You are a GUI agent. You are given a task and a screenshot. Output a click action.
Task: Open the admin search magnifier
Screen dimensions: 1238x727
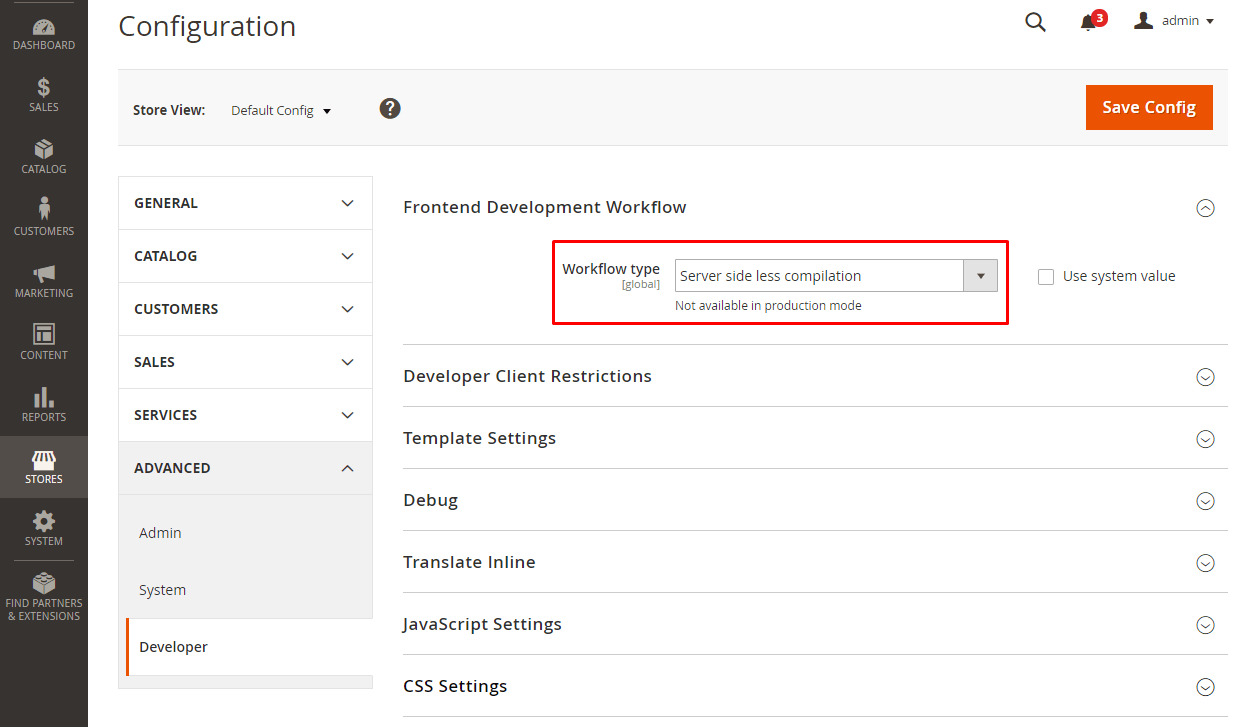tap(1035, 21)
